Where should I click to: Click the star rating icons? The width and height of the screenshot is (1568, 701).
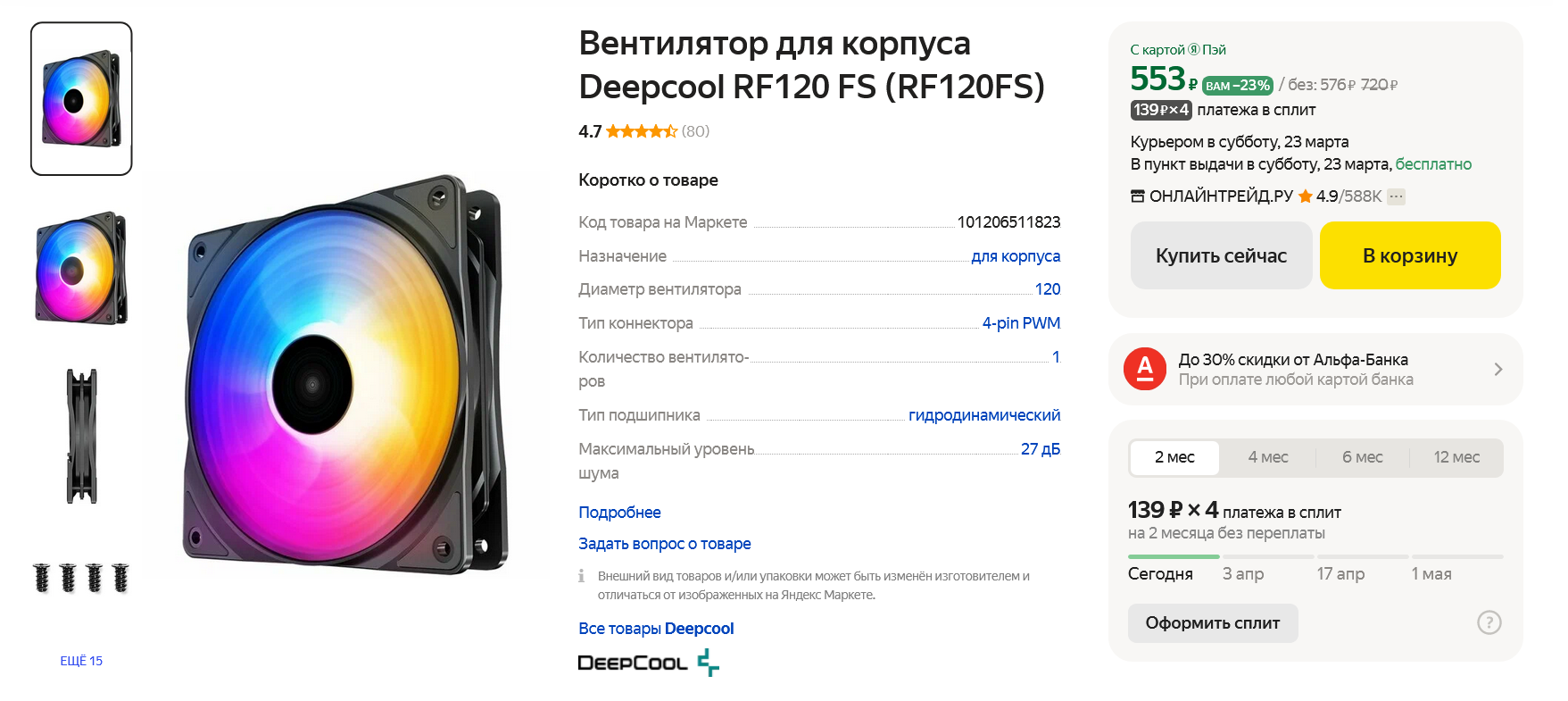click(x=642, y=131)
